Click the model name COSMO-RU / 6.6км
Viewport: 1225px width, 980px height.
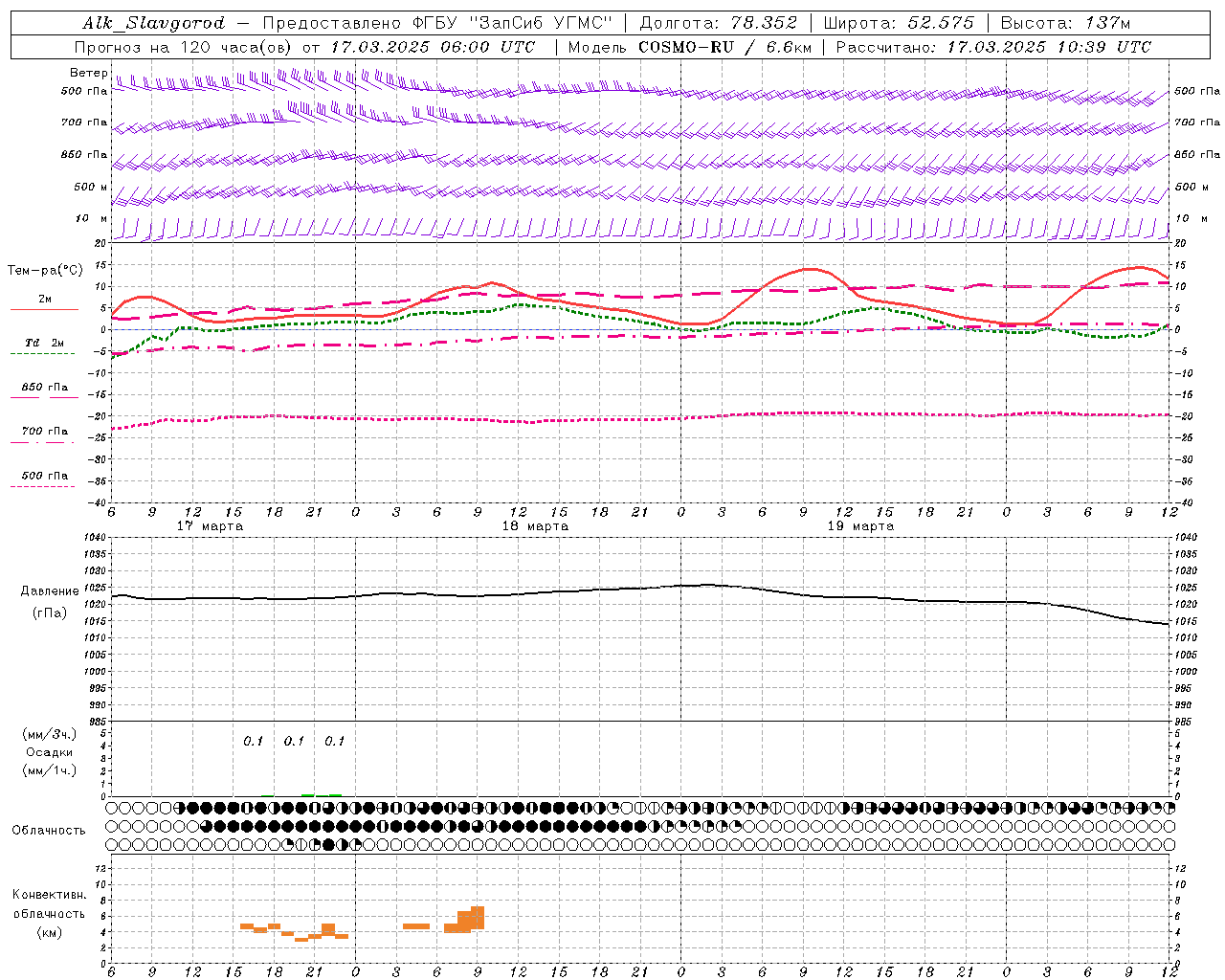pos(724,47)
